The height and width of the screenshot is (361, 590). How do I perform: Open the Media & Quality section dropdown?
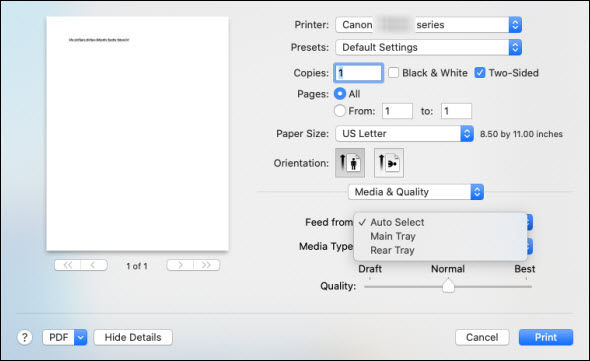(416, 192)
